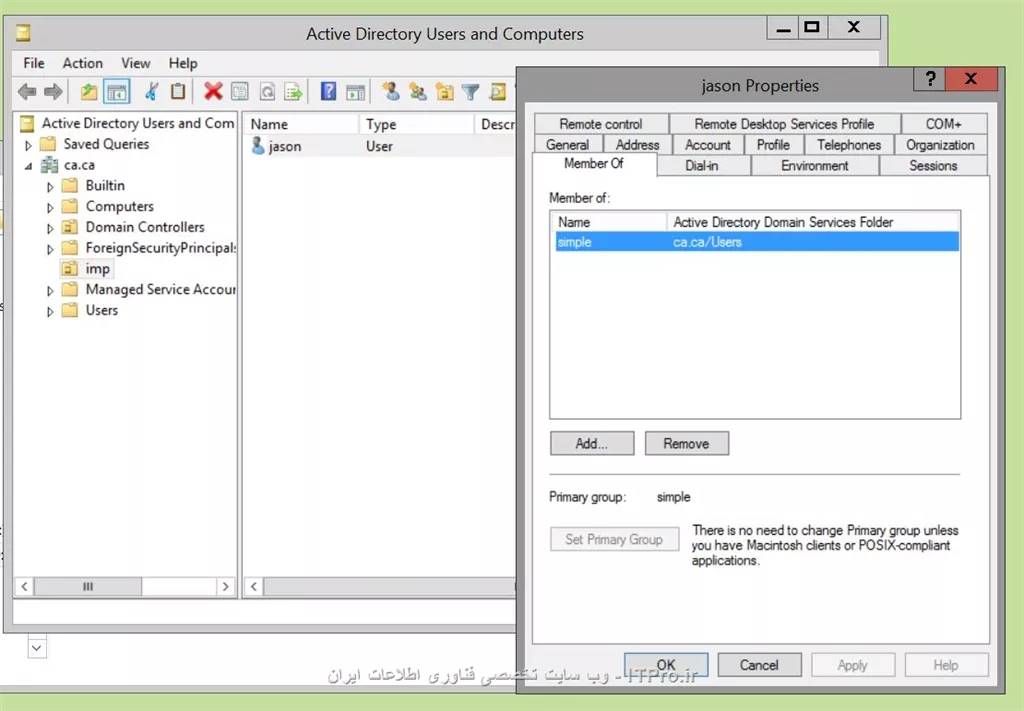Screen dimensions: 1024x711
Task: Click the small chevron dropdown below the console
Action: tap(37, 648)
